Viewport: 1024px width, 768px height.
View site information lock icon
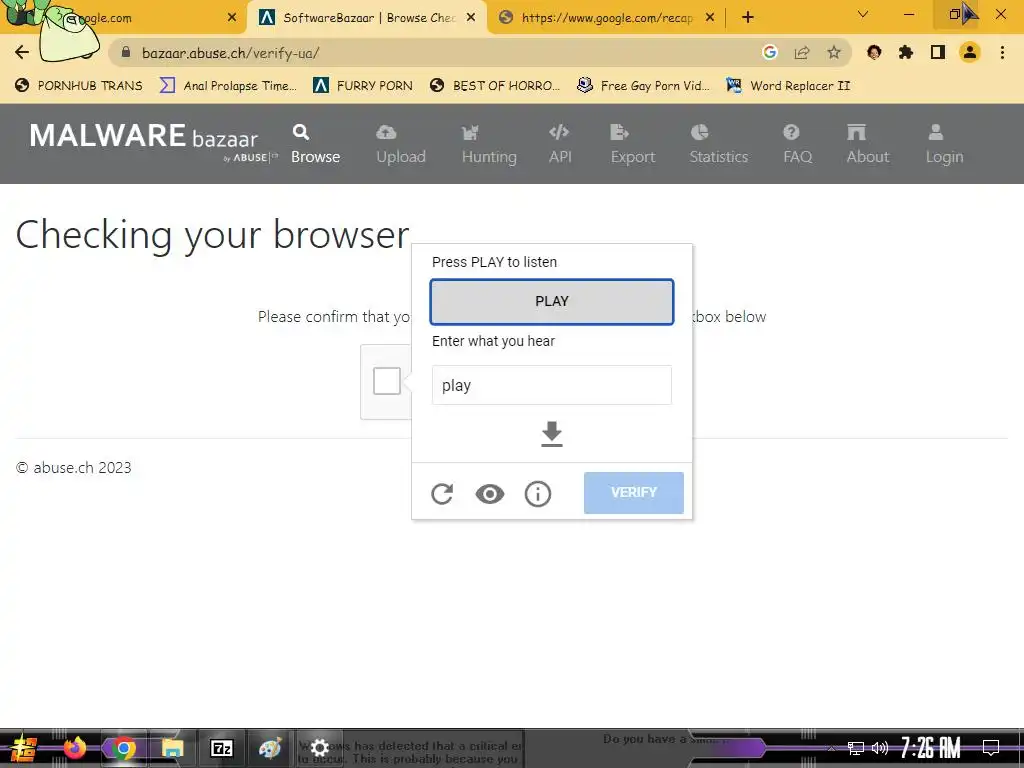pos(126,52)
